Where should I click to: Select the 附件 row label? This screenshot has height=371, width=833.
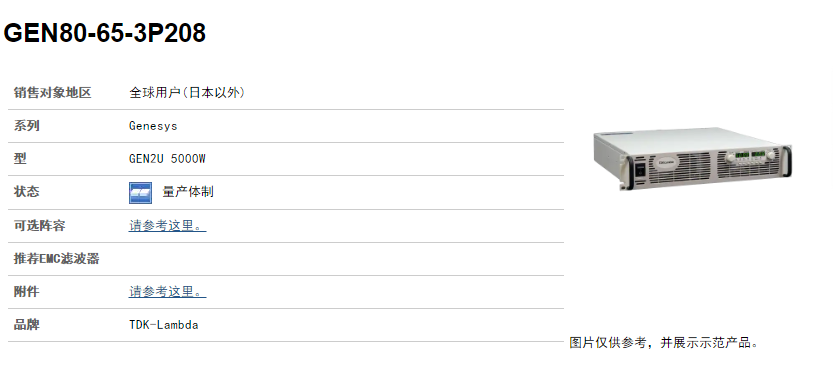(27, 291)
